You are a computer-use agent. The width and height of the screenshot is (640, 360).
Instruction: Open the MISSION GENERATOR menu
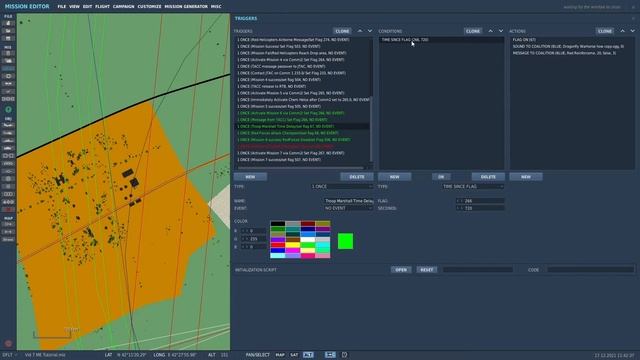click(x=186, y=7)
